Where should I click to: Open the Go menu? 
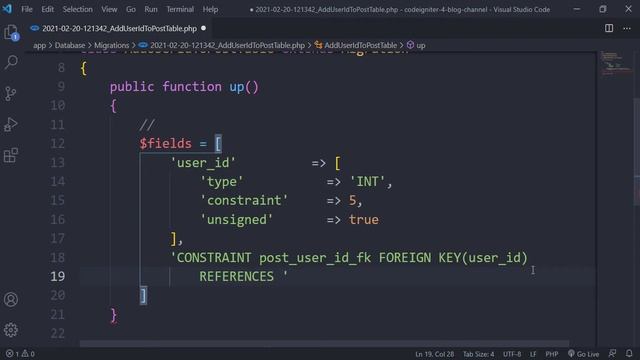131,9
